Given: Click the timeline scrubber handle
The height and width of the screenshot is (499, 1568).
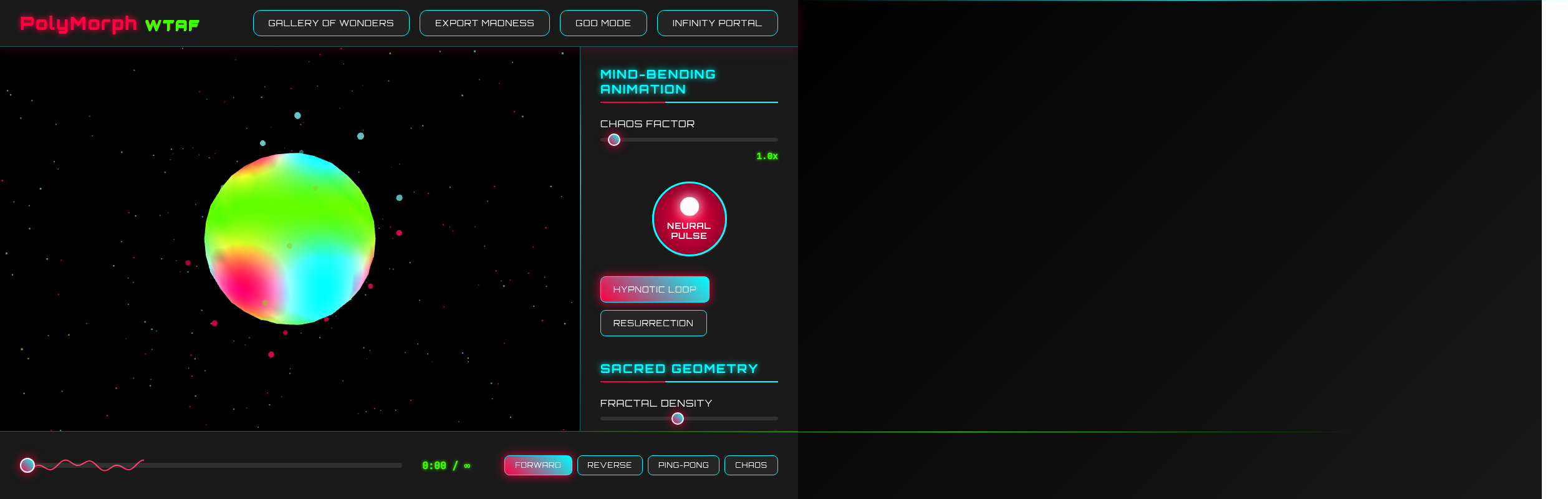Looking at the screenshot, I should 27,465.
